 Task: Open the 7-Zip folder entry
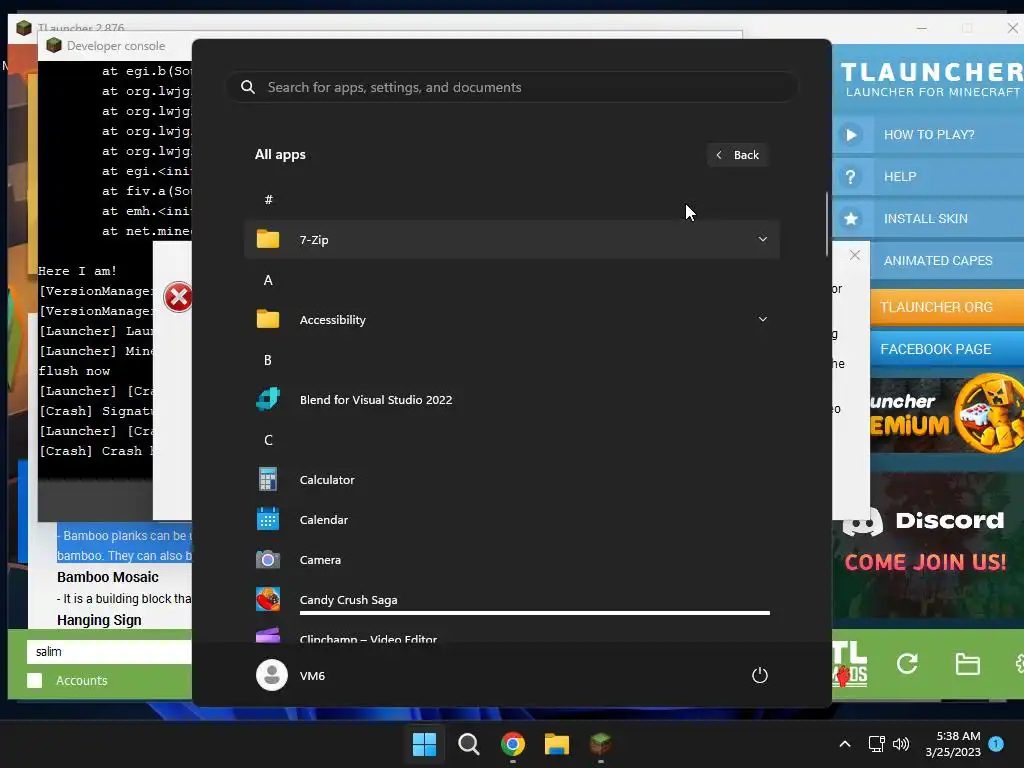tap(511, 240)
